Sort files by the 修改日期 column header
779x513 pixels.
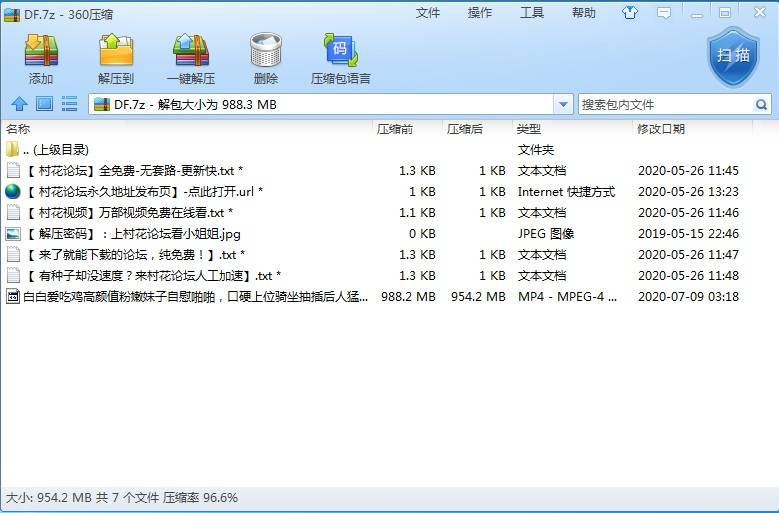pos(660,129)
